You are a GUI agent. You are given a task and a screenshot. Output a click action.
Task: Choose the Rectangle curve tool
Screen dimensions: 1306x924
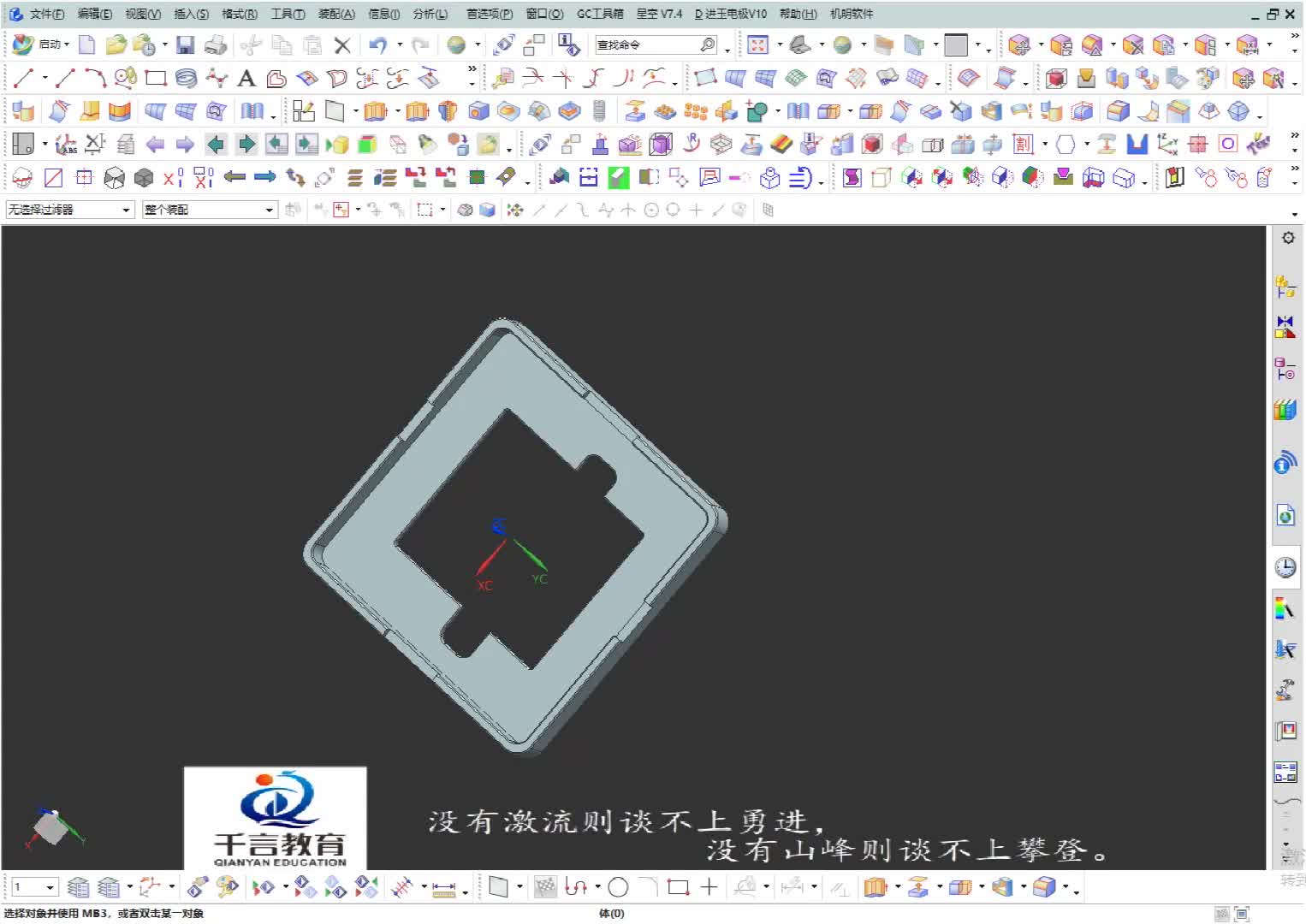pos(155,79)
